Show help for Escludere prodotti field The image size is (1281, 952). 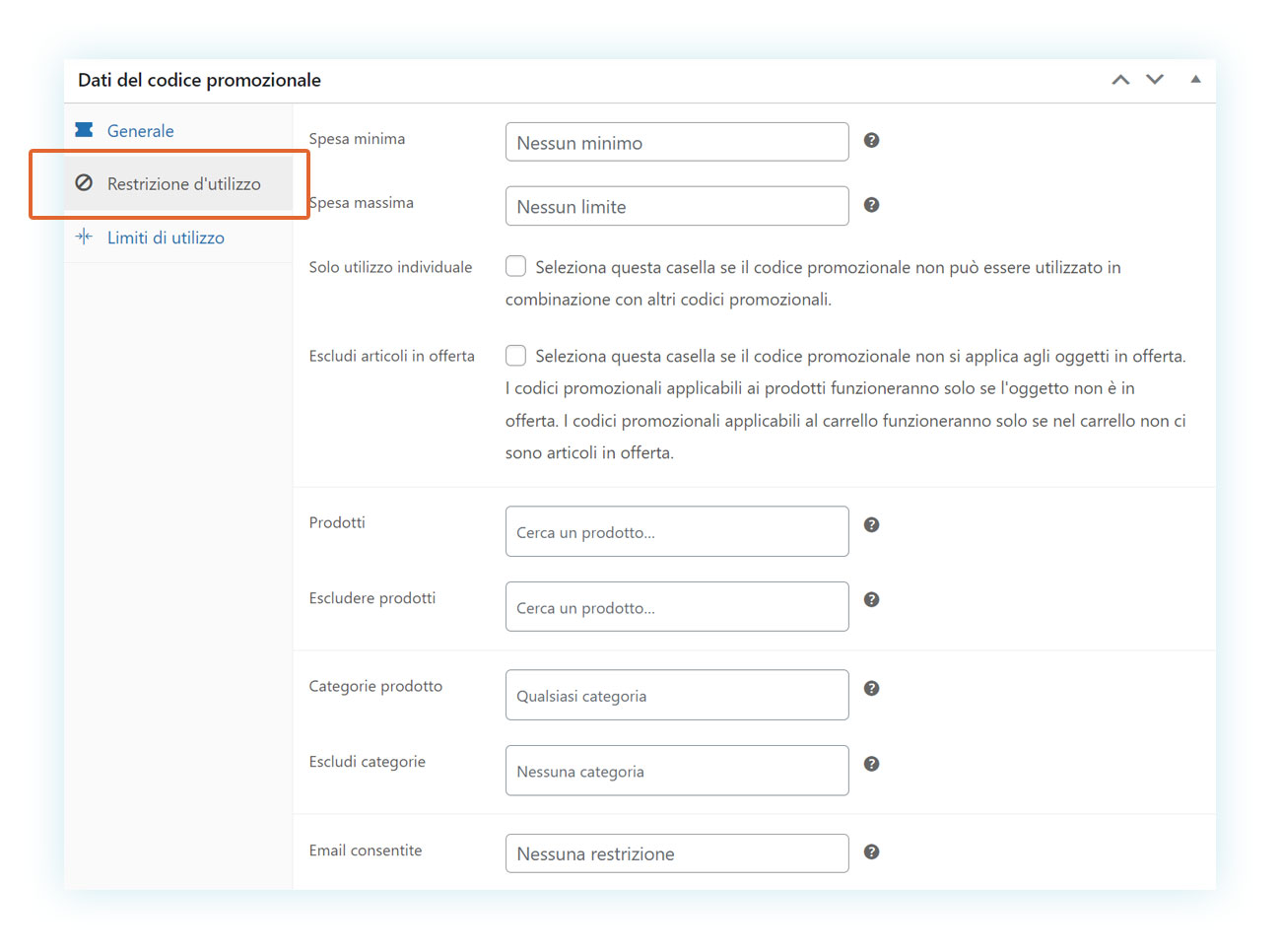[871, 599]
